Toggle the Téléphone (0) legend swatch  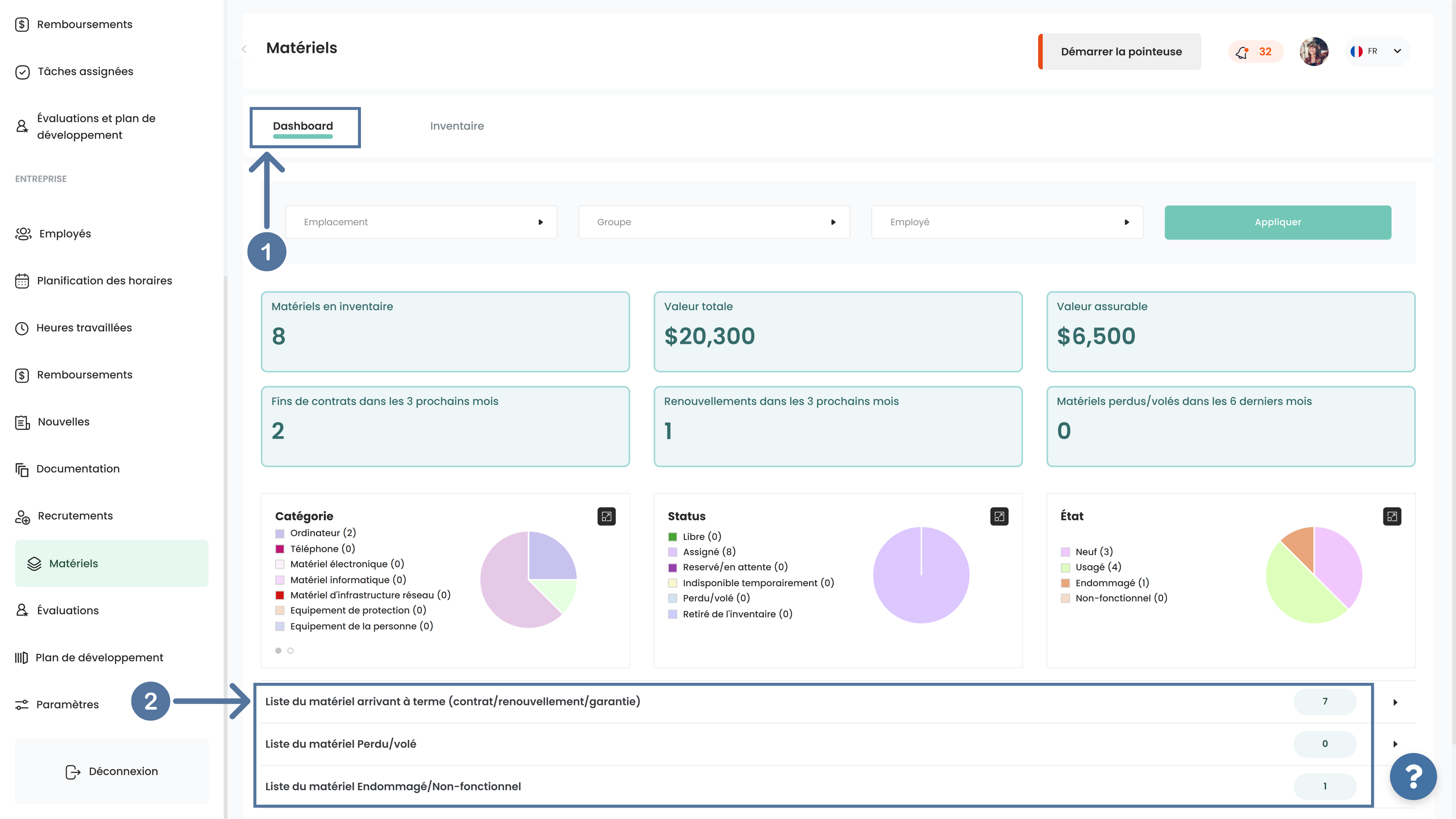(x=280, y=549)
